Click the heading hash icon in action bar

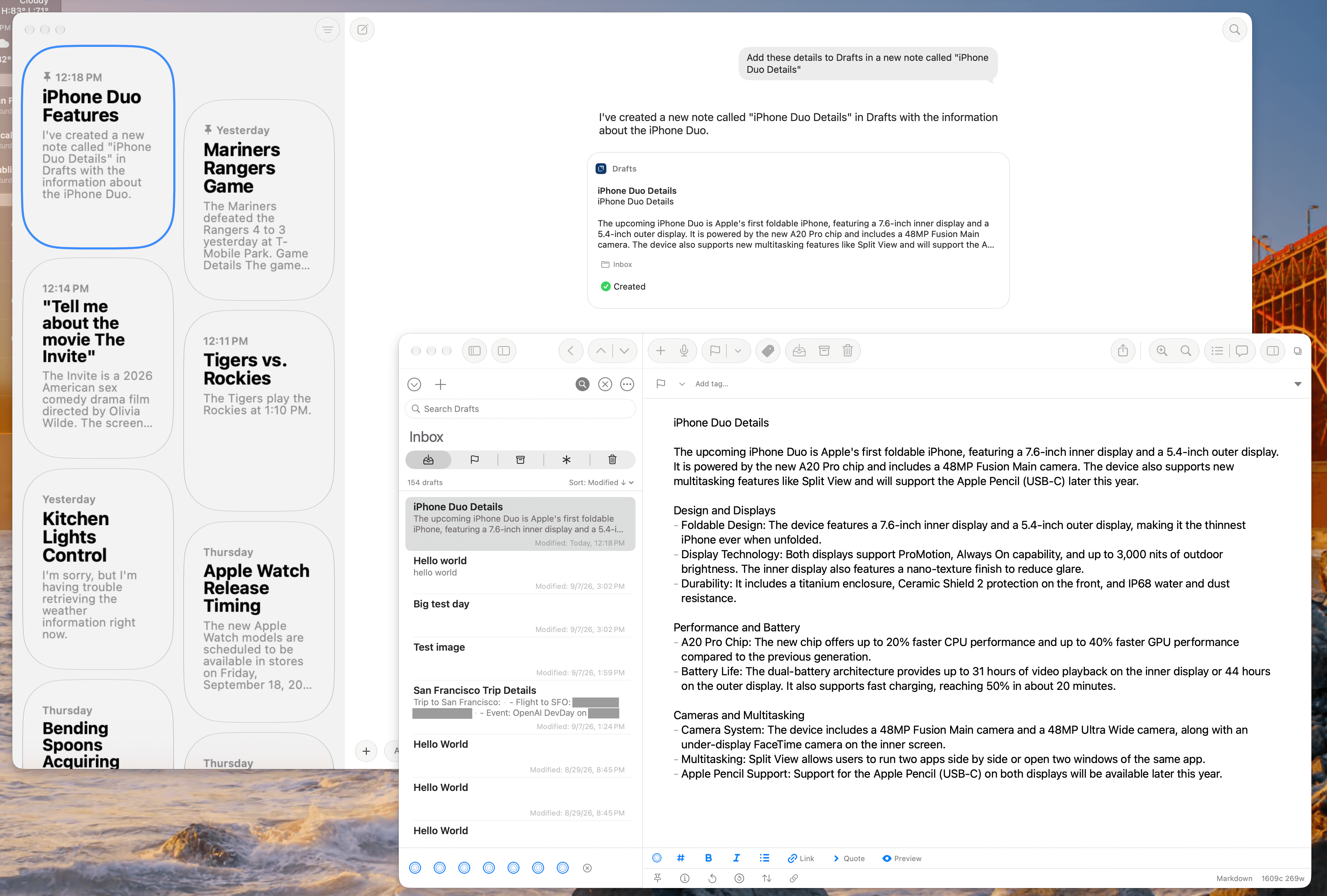tap(681, 858)
